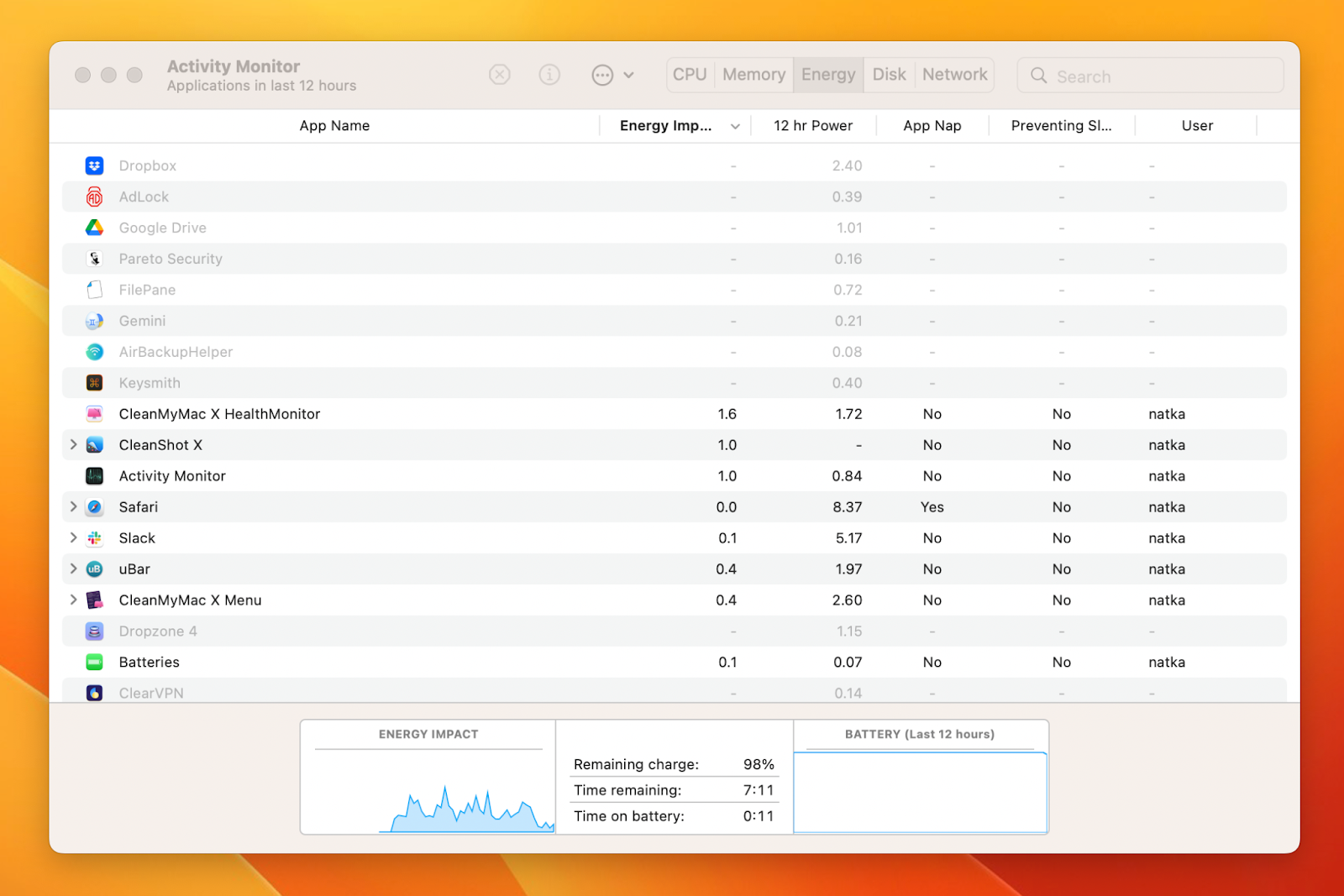Click CleanMyMac X HealthMonitor 1.6 energy value
The width and height of the screenshot is (1344, 896).
727,414
